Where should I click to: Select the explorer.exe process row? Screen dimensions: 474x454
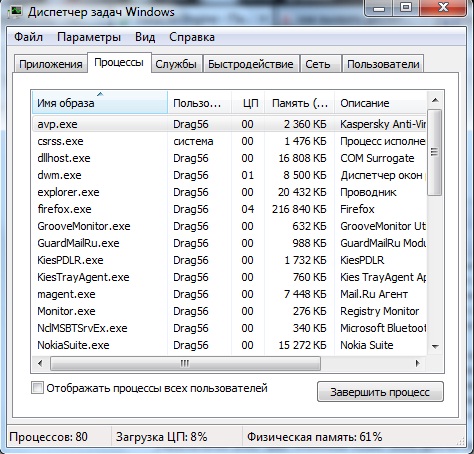click(x=229, y=192)
